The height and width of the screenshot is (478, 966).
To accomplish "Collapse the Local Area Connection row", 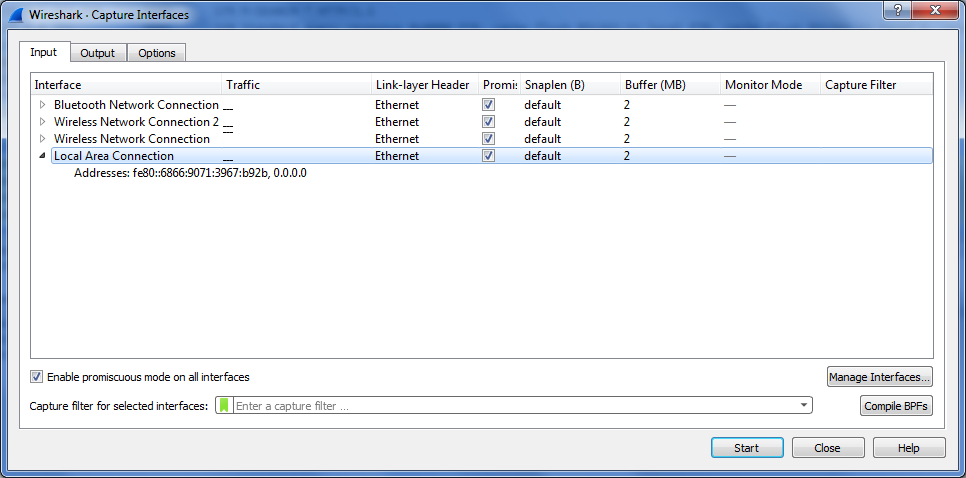I will pos(42,156).
